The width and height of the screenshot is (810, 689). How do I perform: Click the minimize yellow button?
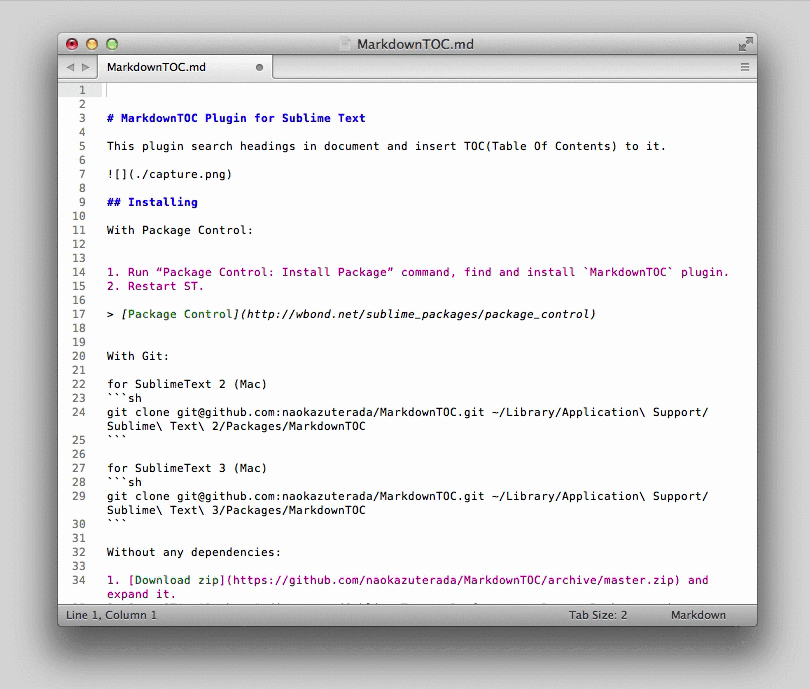(x=92, y=44)
